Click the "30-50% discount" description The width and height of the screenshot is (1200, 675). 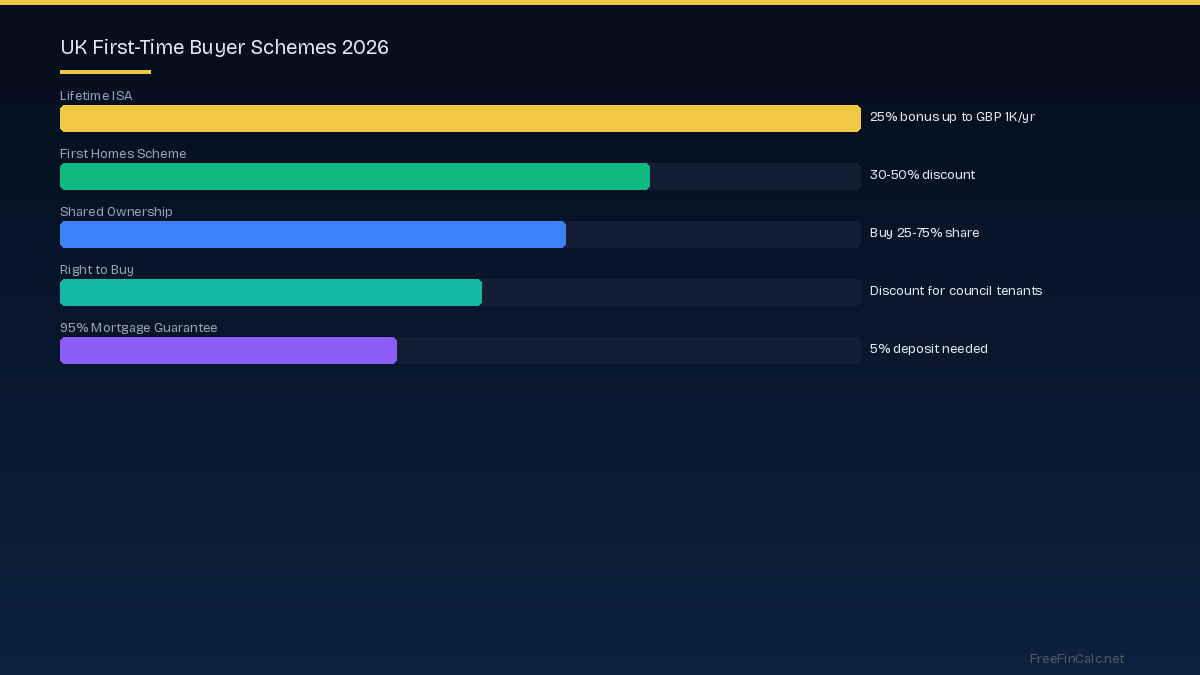(922, 175)
